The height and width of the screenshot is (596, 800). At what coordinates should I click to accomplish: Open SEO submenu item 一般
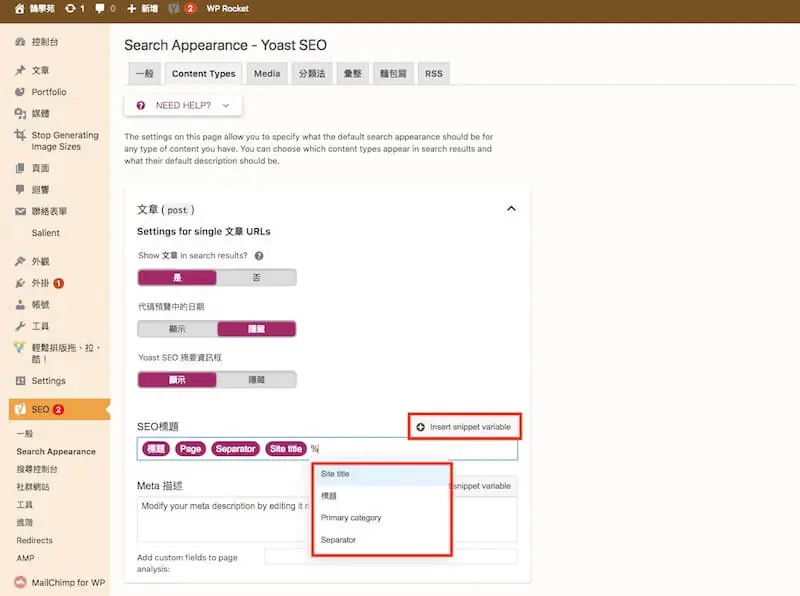[24, 434]
